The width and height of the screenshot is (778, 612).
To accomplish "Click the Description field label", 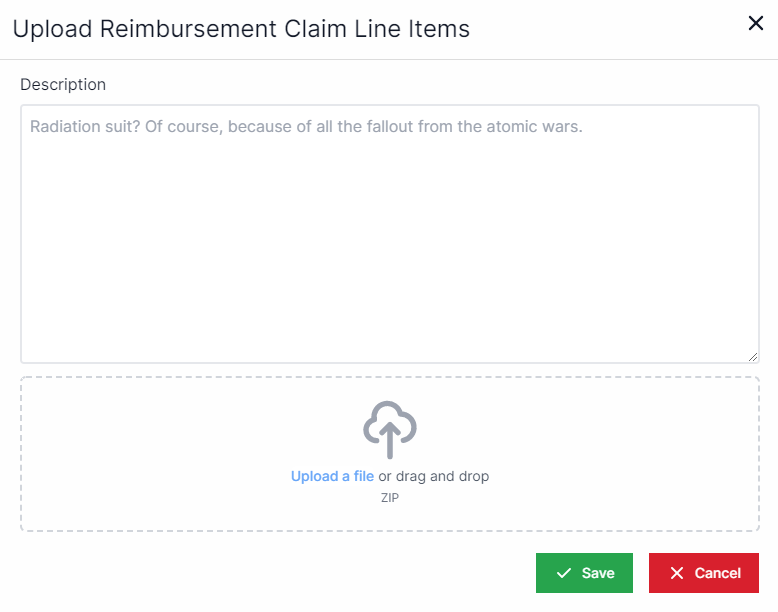I will [63, 85].
